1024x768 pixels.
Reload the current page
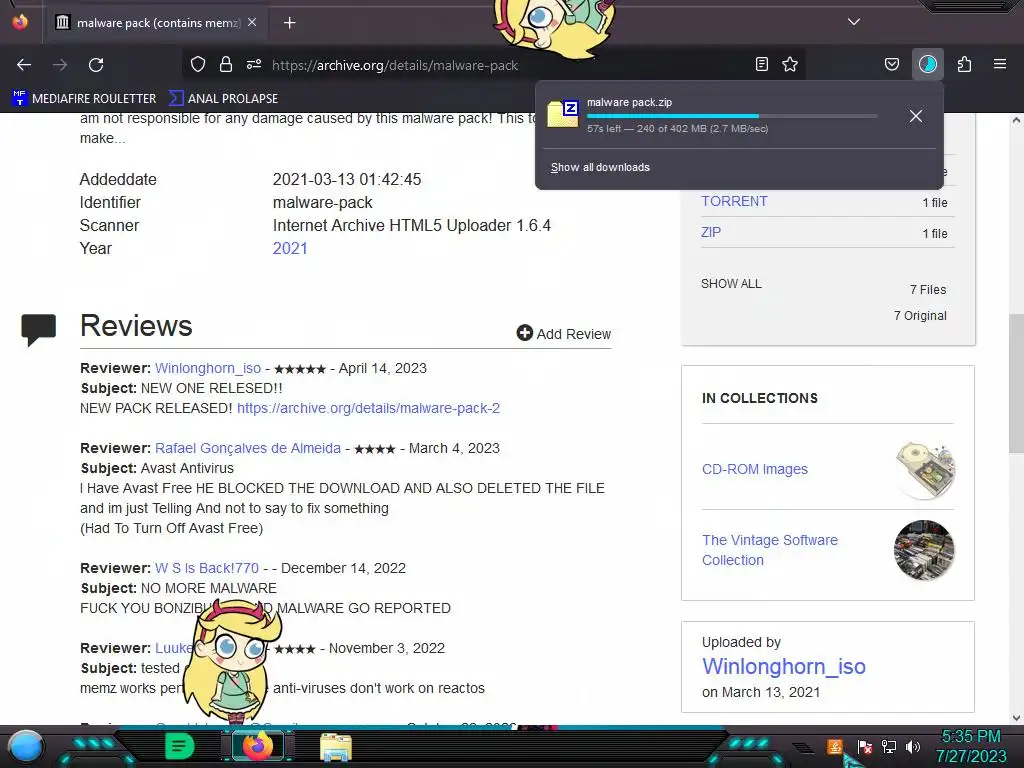96,65
